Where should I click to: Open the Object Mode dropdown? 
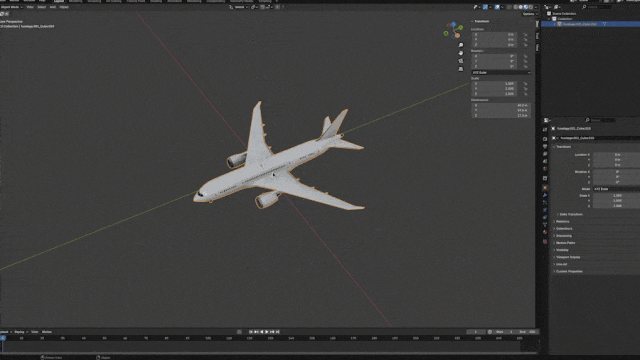[11, 7]
